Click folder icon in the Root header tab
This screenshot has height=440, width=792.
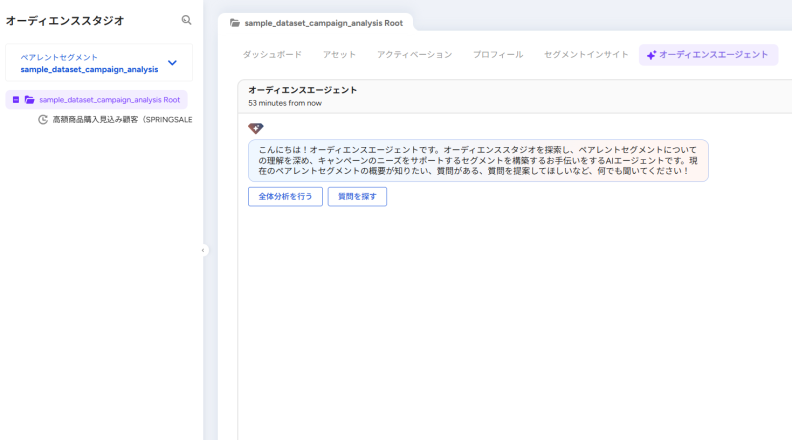[x=235, y=23]
